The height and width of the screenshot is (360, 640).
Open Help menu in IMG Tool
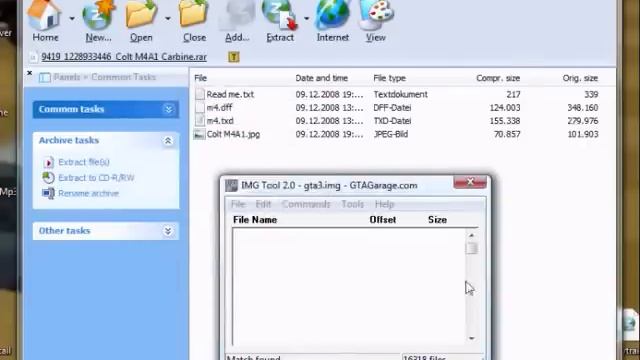pos(384,204)
